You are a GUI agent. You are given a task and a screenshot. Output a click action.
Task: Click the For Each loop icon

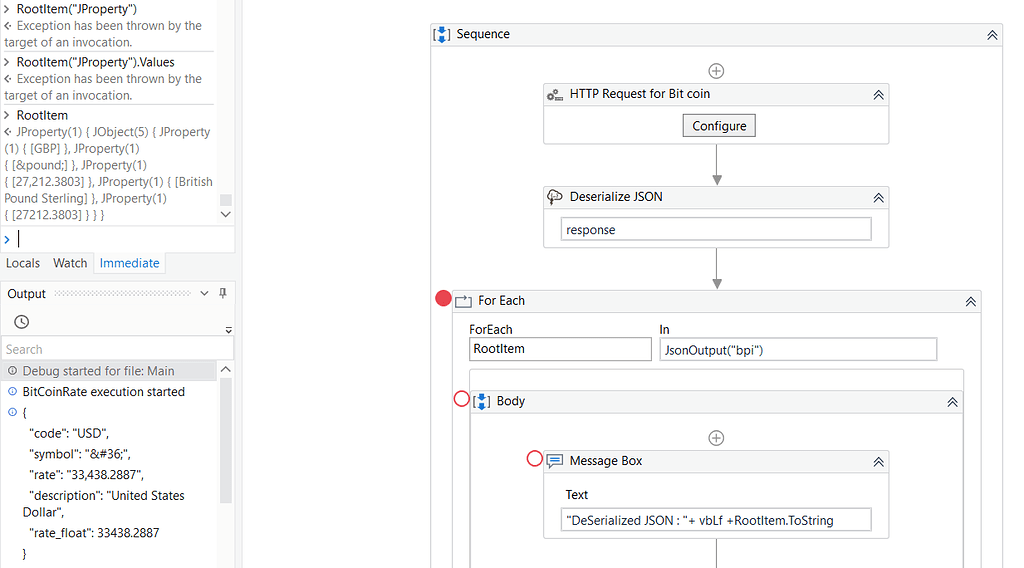463,301
